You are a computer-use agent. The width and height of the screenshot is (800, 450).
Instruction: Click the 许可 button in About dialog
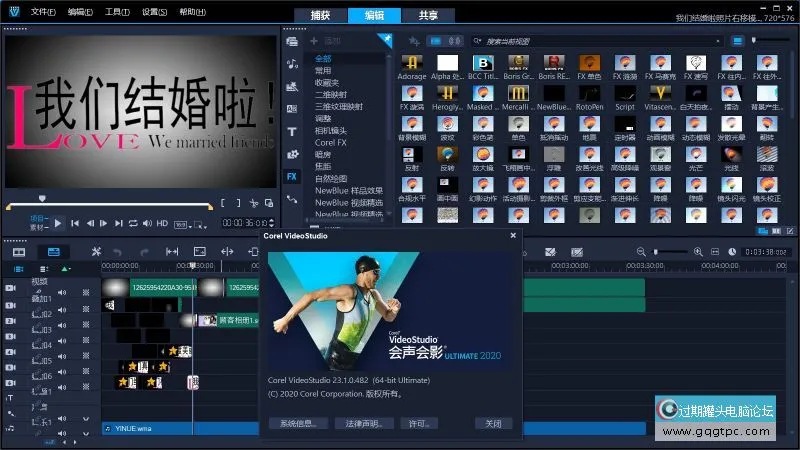419,423
